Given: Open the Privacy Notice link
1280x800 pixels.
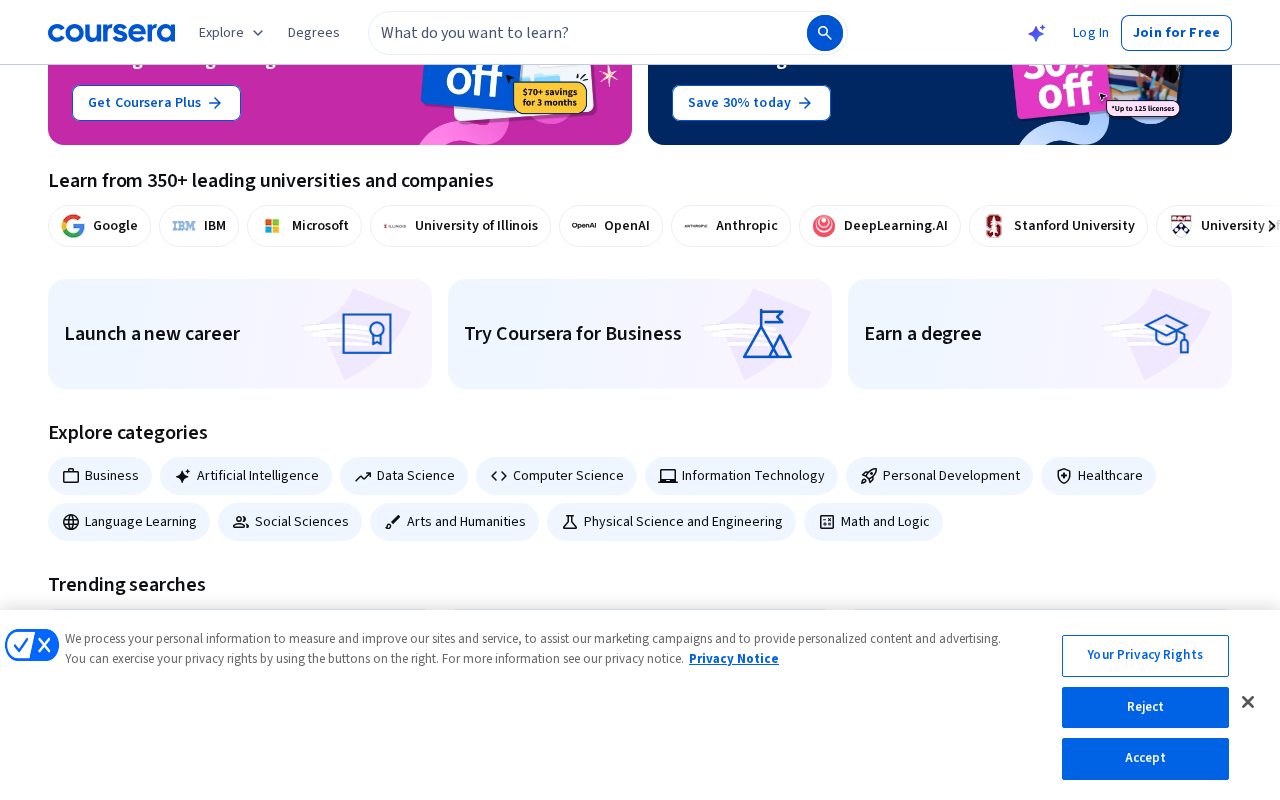Looking at the screenshot, I should tap(733, 659).
